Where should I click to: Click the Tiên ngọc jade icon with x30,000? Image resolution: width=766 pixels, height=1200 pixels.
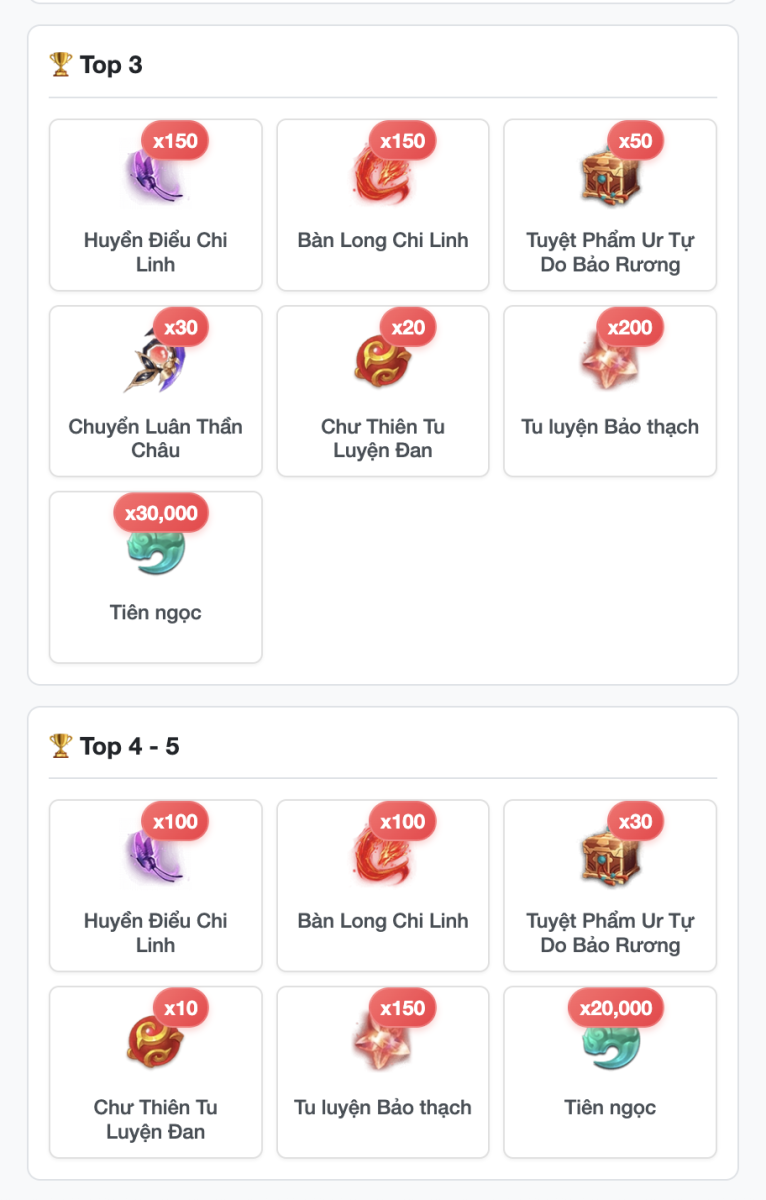[x=155, y=547]
